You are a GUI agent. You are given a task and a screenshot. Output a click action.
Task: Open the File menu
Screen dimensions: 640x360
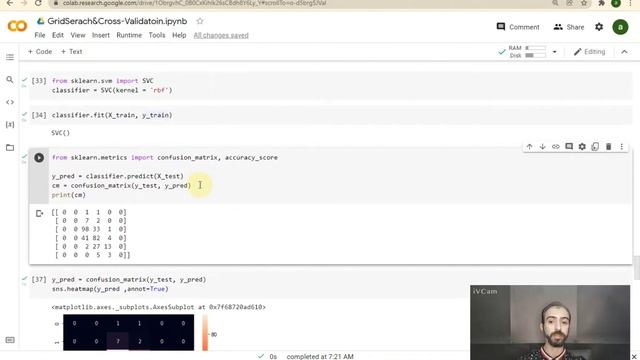pos(40,35)
